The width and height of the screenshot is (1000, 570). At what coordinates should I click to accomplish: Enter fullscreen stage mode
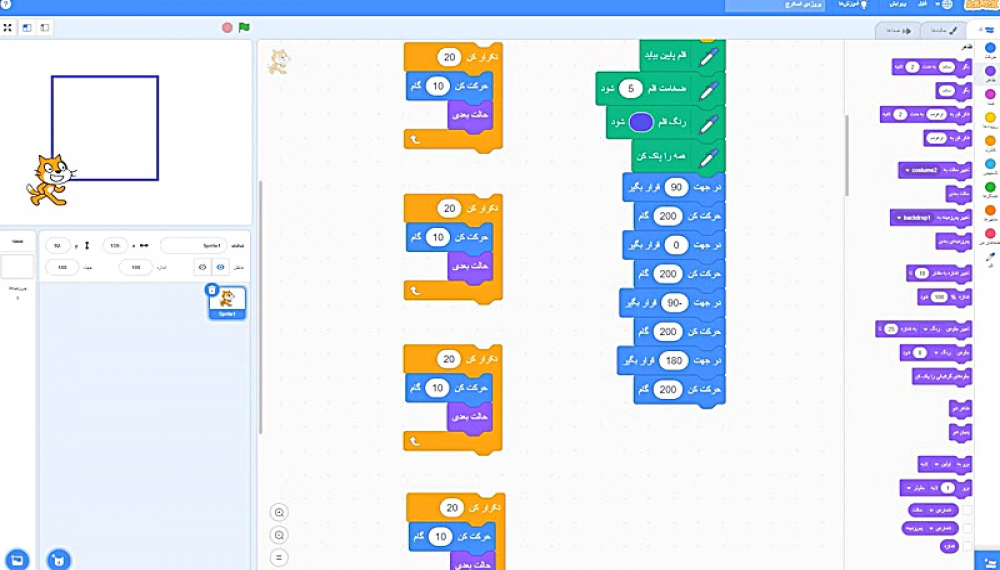pos(8,27)
